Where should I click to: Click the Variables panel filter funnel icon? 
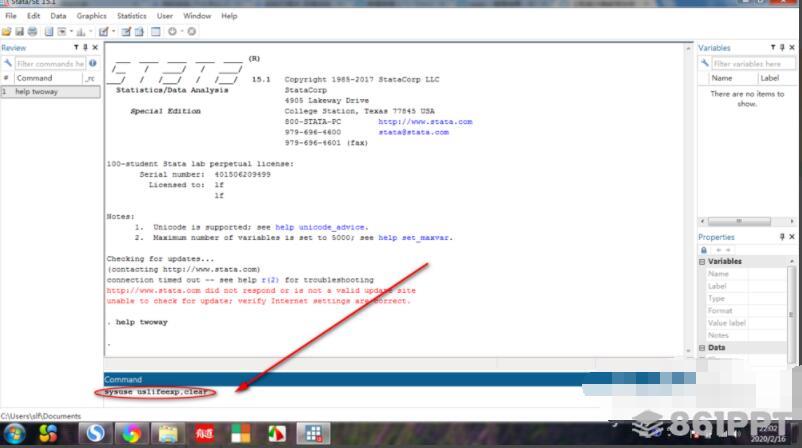(x=773, y=48)
